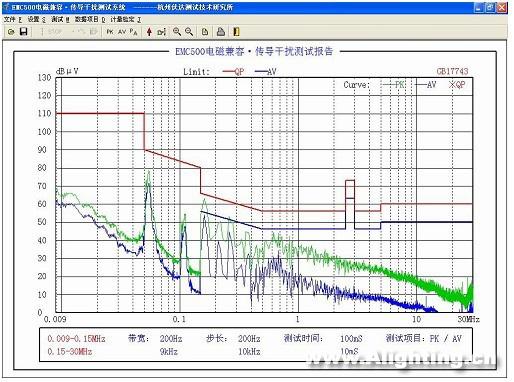Click the marker toolbar icon beside red arrow

click(x=162, y=32)
